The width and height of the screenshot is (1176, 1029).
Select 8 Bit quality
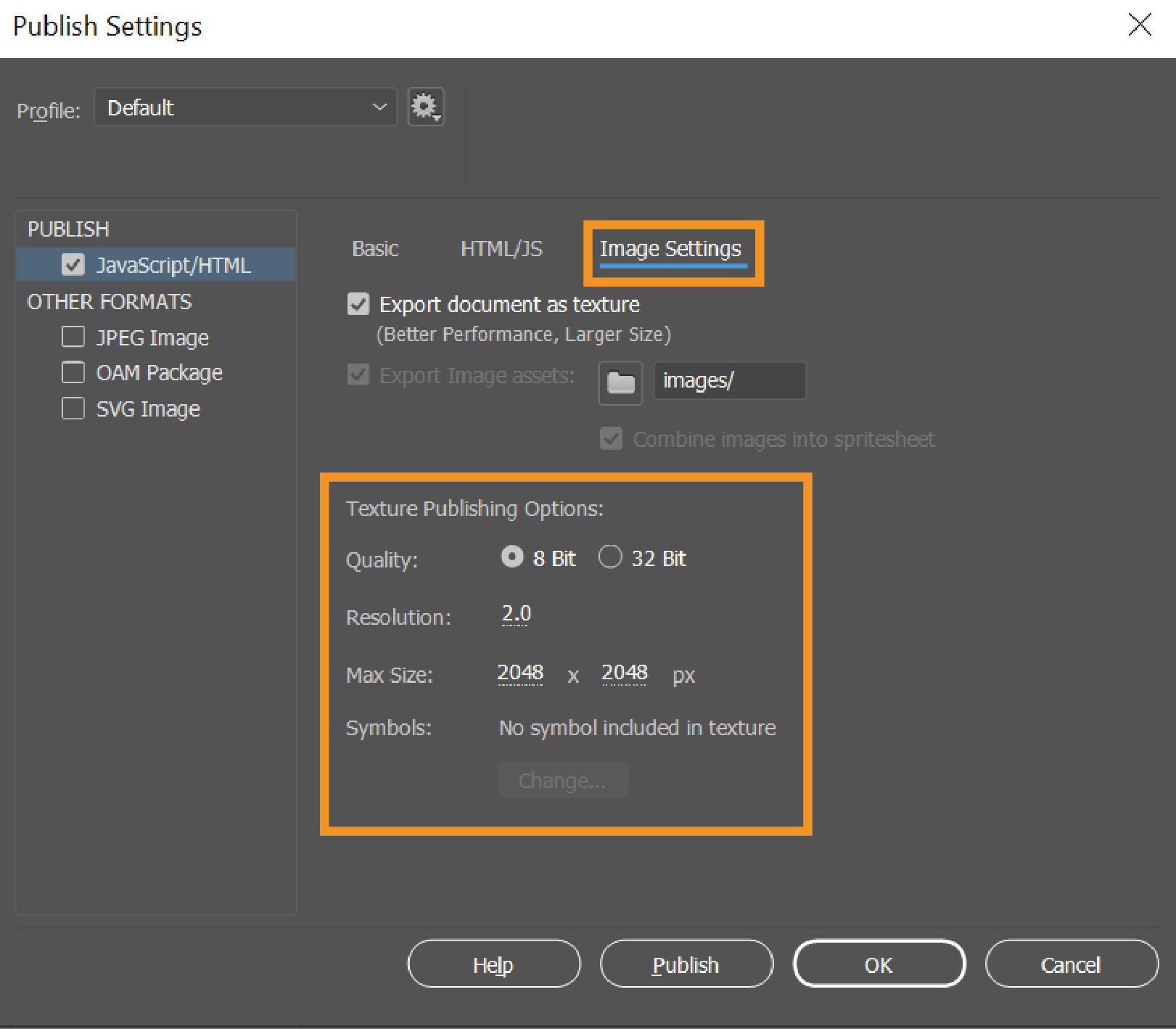click(513, 557)
